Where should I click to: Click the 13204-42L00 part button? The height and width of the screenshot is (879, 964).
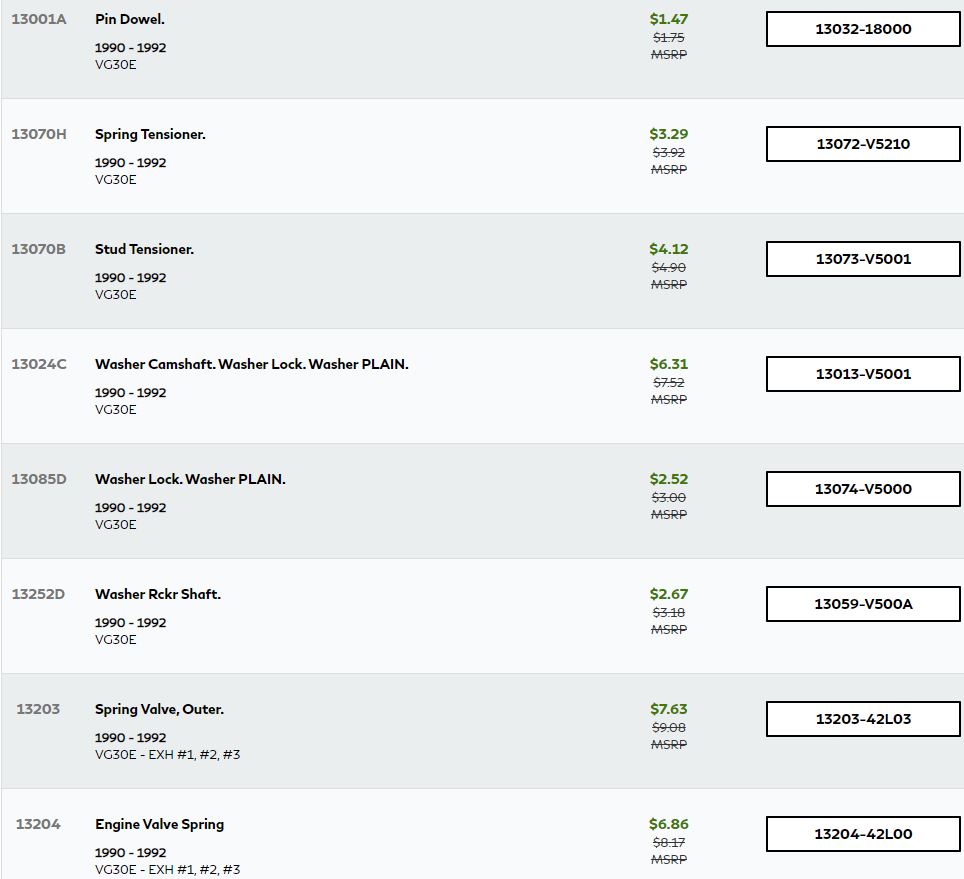863,834
